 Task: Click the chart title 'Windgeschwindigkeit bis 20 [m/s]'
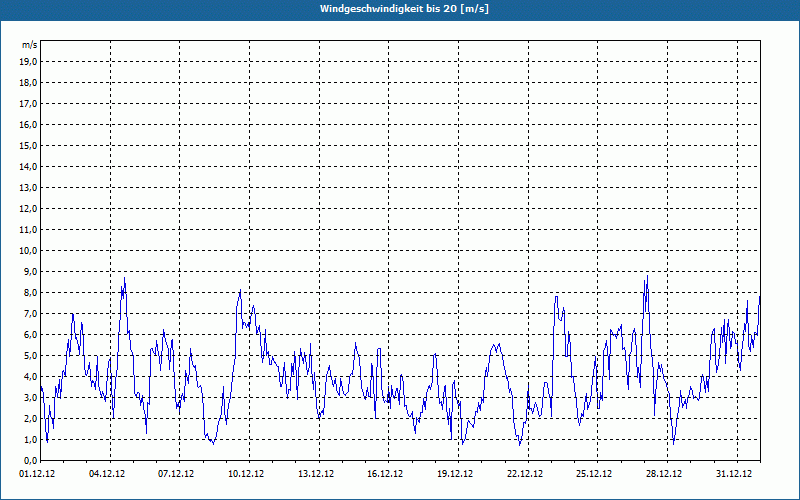click(x=405, y=9)
